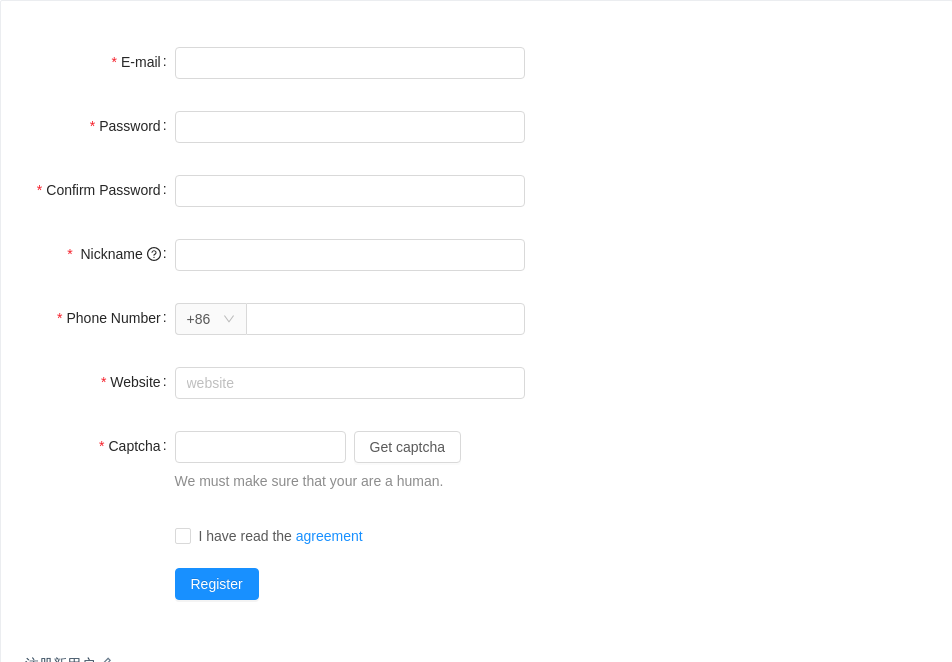Focus the E-mail input field
Screen dimensions: 952x662
pos(349,63)
